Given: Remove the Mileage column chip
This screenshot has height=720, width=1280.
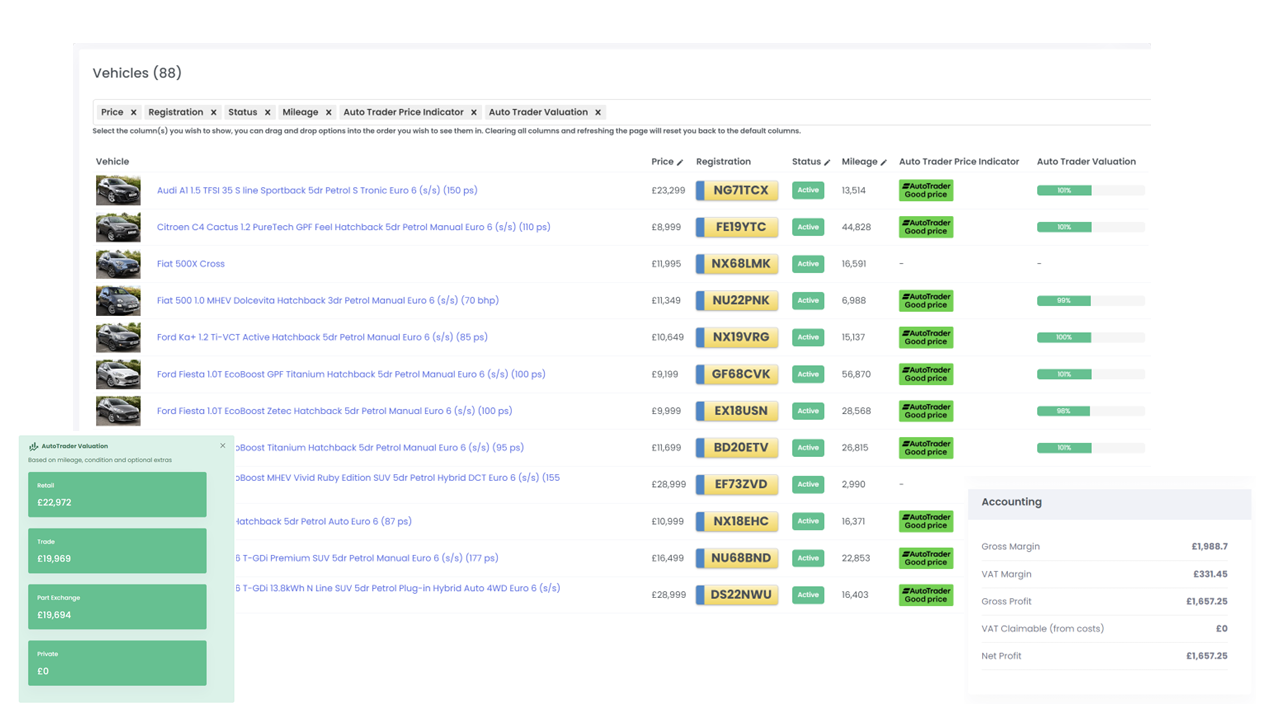Looking at the screenshot, I should pos(329,113).
